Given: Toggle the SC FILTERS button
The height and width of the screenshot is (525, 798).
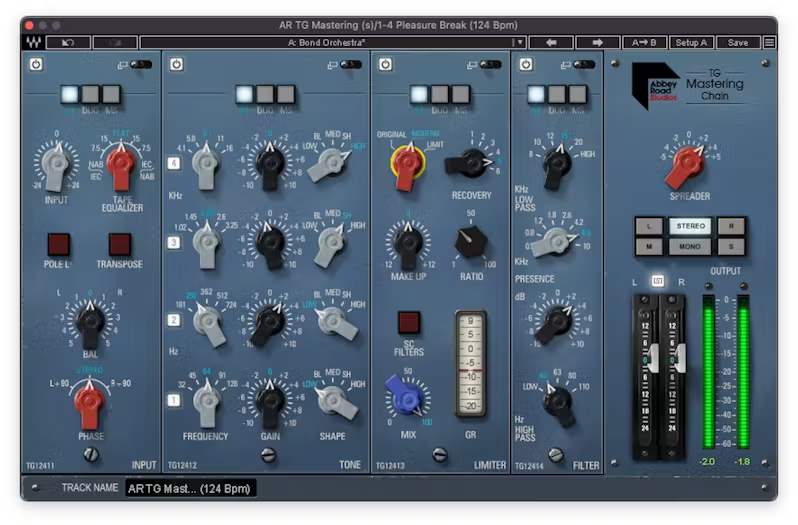Looking at the screenshot, I should coord(409,322).
